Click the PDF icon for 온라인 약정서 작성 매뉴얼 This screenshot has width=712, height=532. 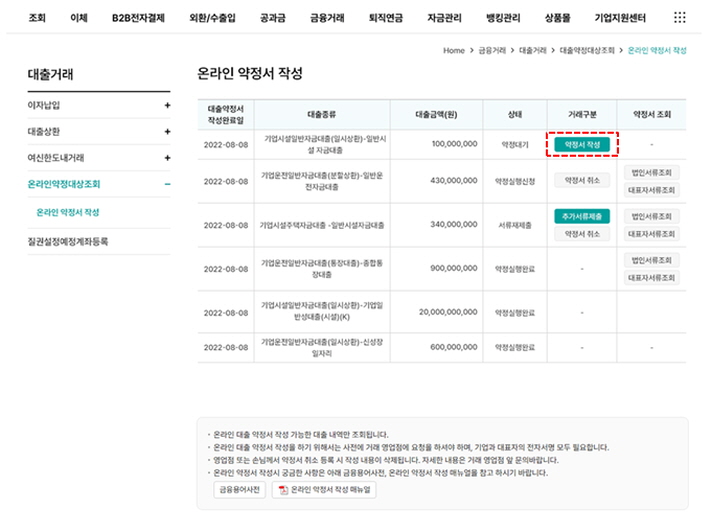283,490
